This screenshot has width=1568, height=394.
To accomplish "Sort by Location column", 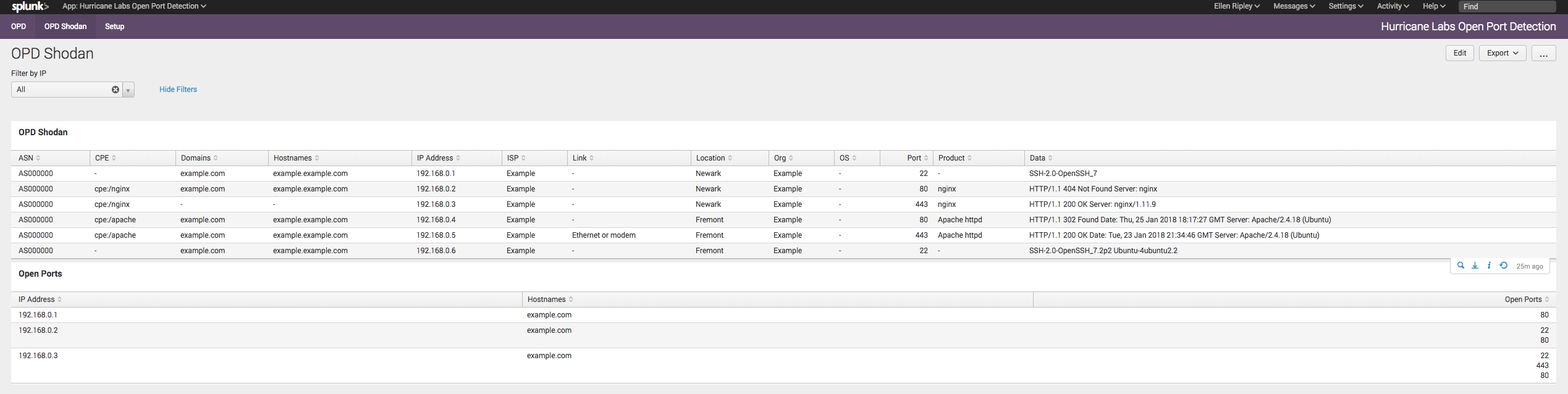I will (714, 158).
